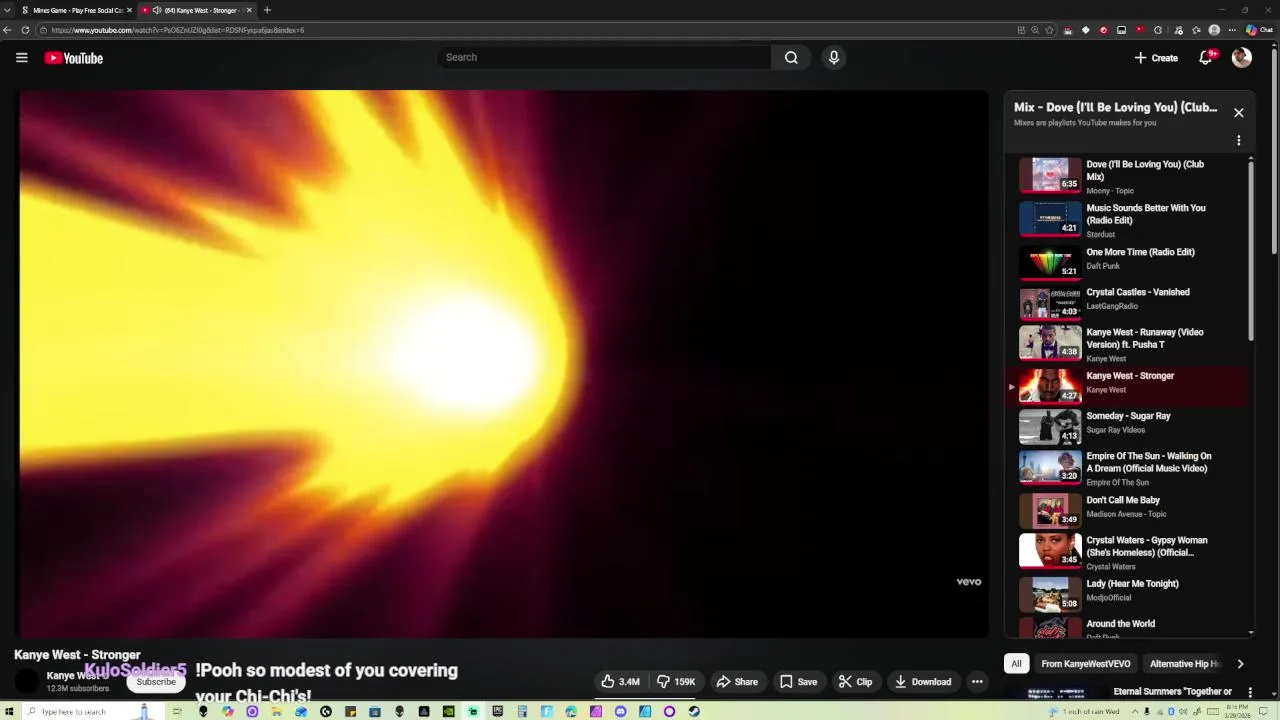Bookmark page with star icon
This screenshot has width=1280, height=720.
[x=1049, y=30]
